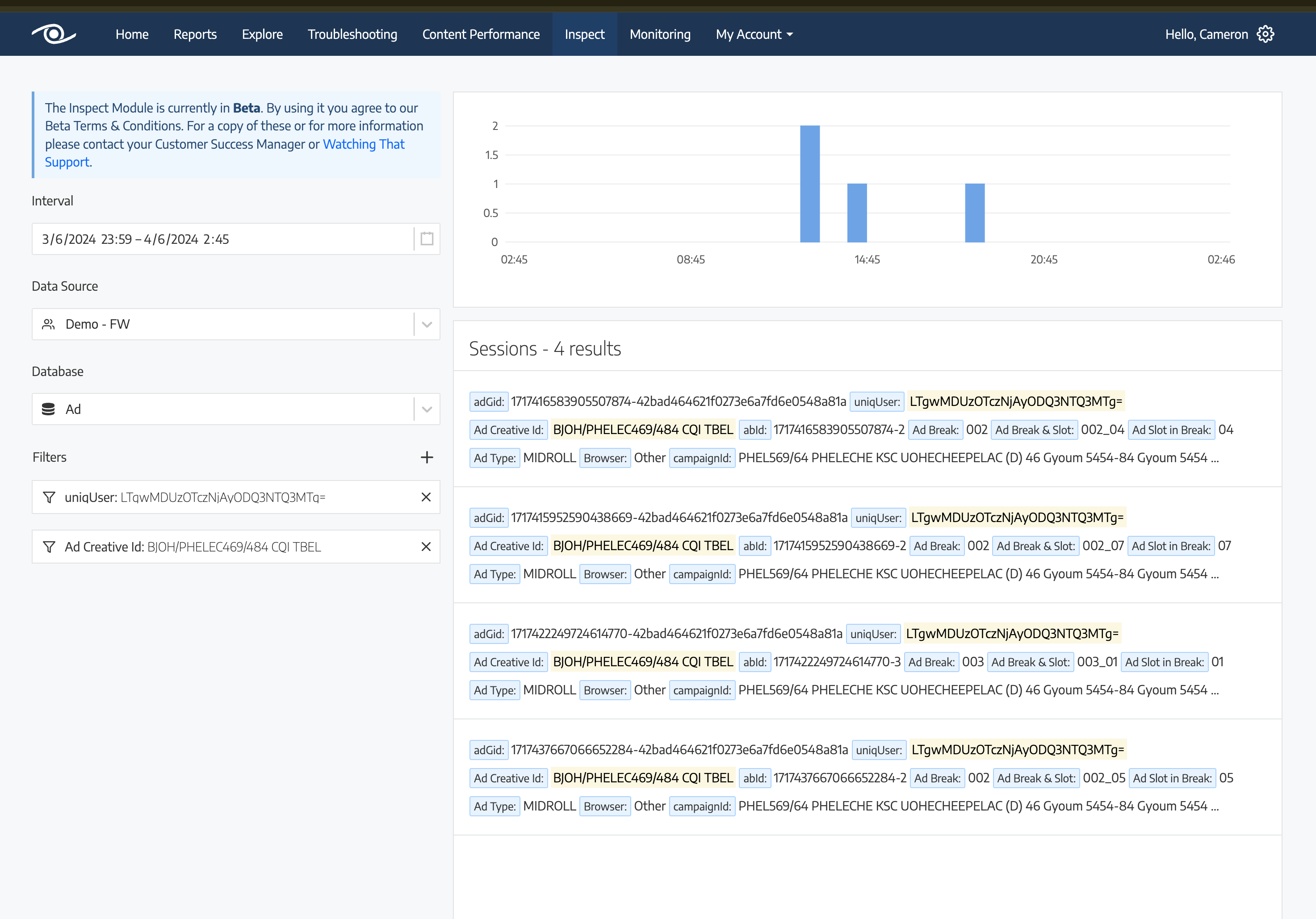
Task: Remove the uniqUser filter
Action: coord(426,497)
